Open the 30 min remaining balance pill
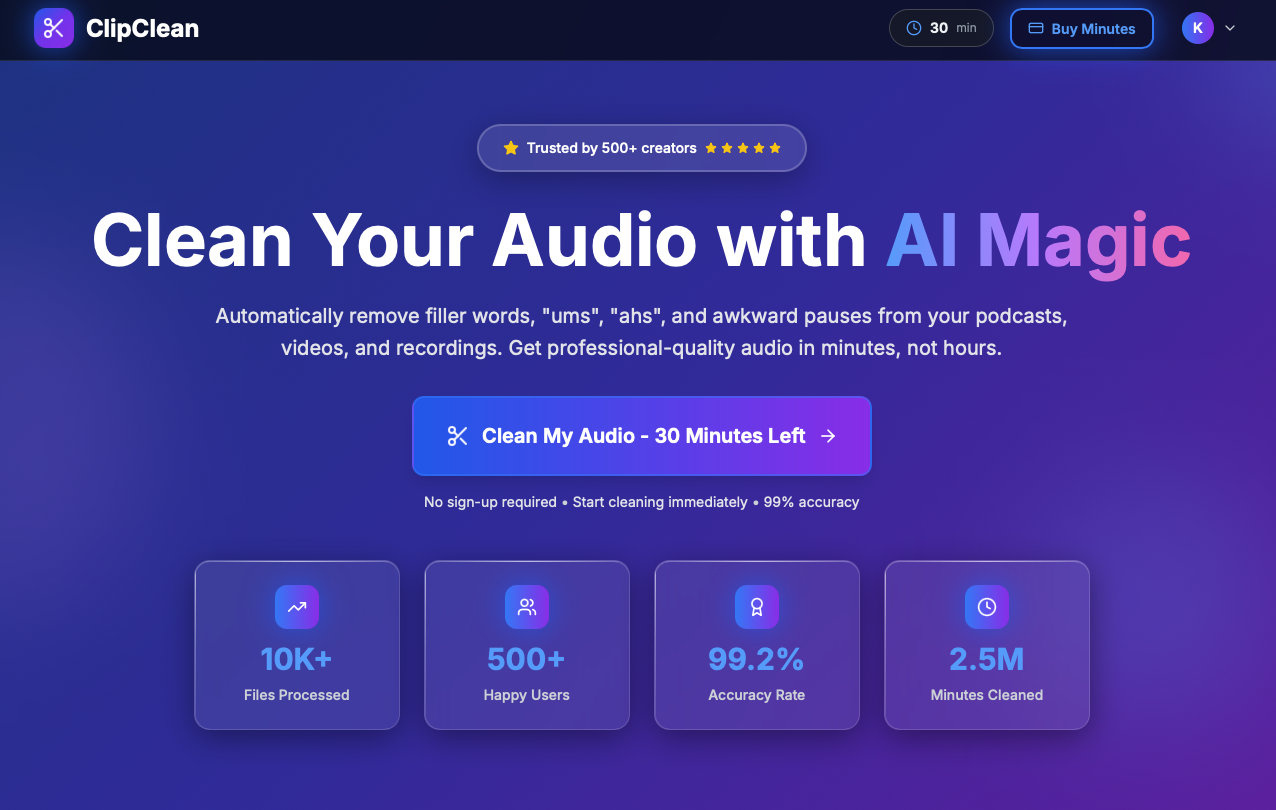Screen dimensions: 1276x810 point(941,28)
